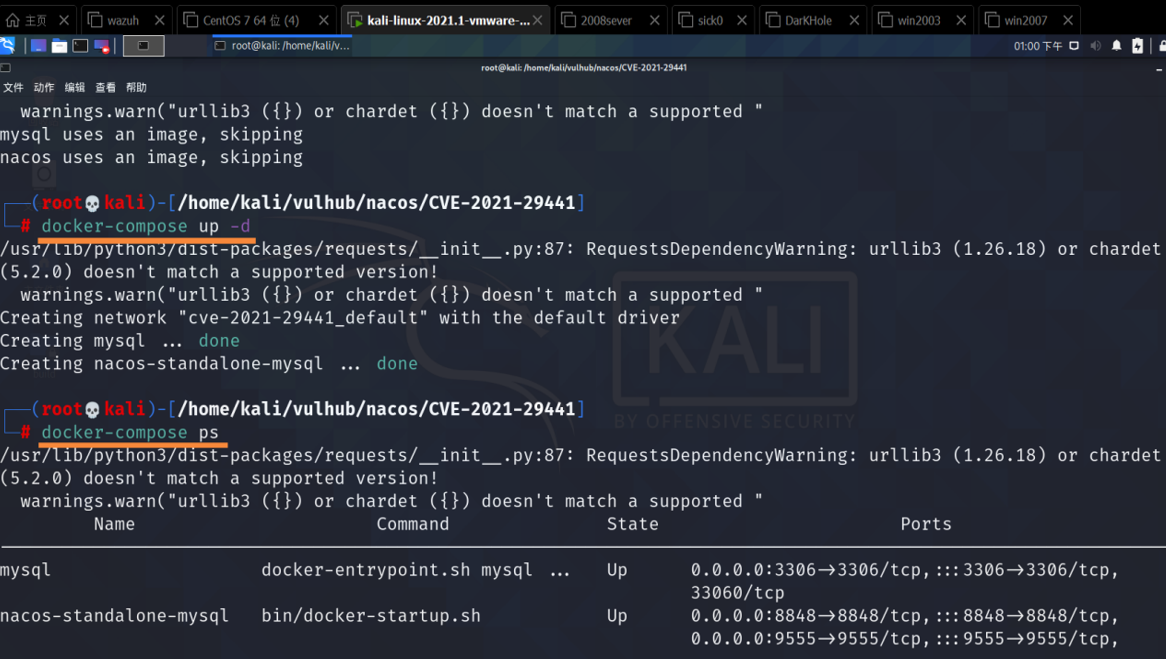Click 'Creating nacos-standalone-mysql ... done' line
The width and height of the screenshot is (1166, 659).
pos(209,364)
